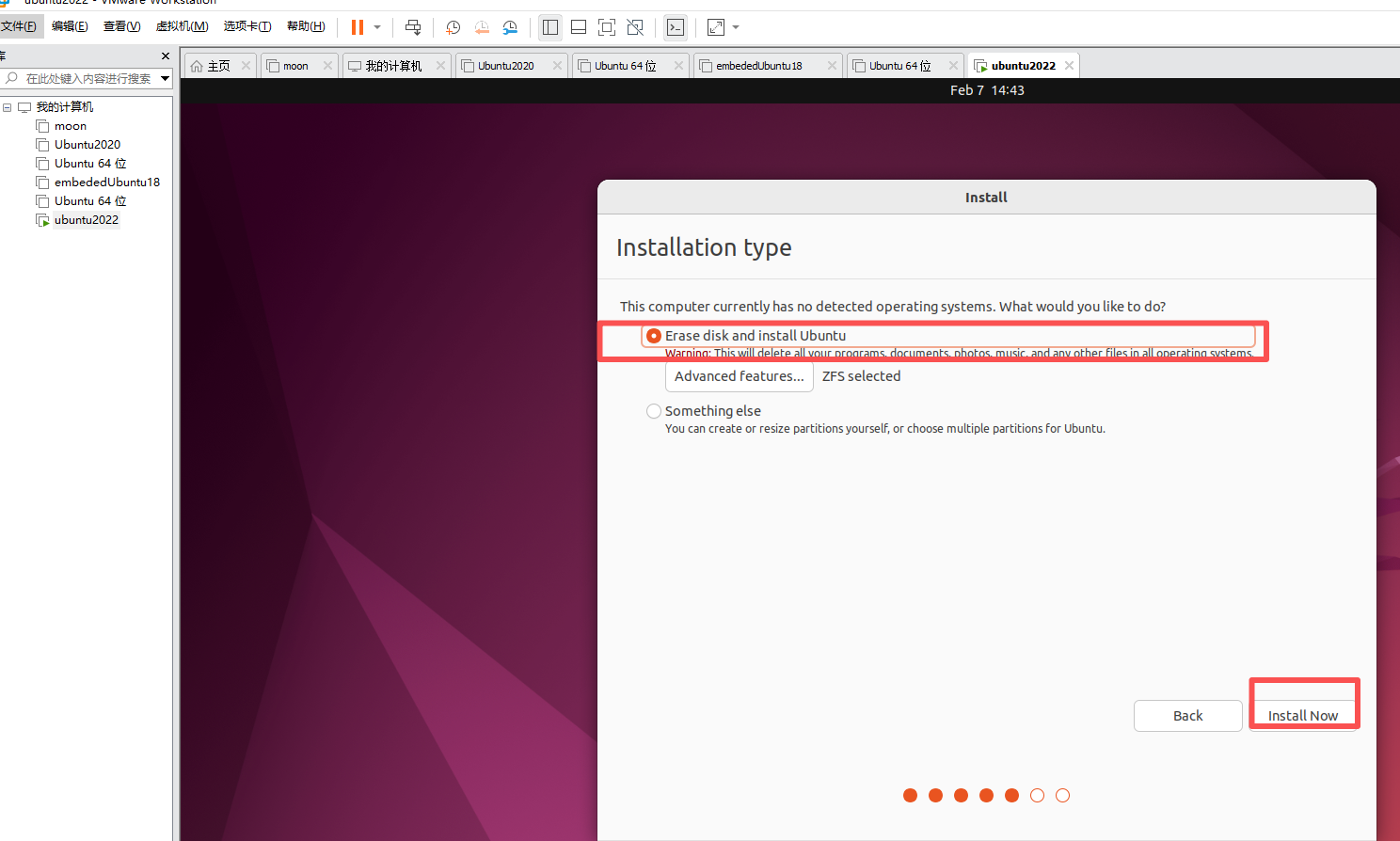Open the 帮助(H) menu
1400x841 pixels.
306,26
